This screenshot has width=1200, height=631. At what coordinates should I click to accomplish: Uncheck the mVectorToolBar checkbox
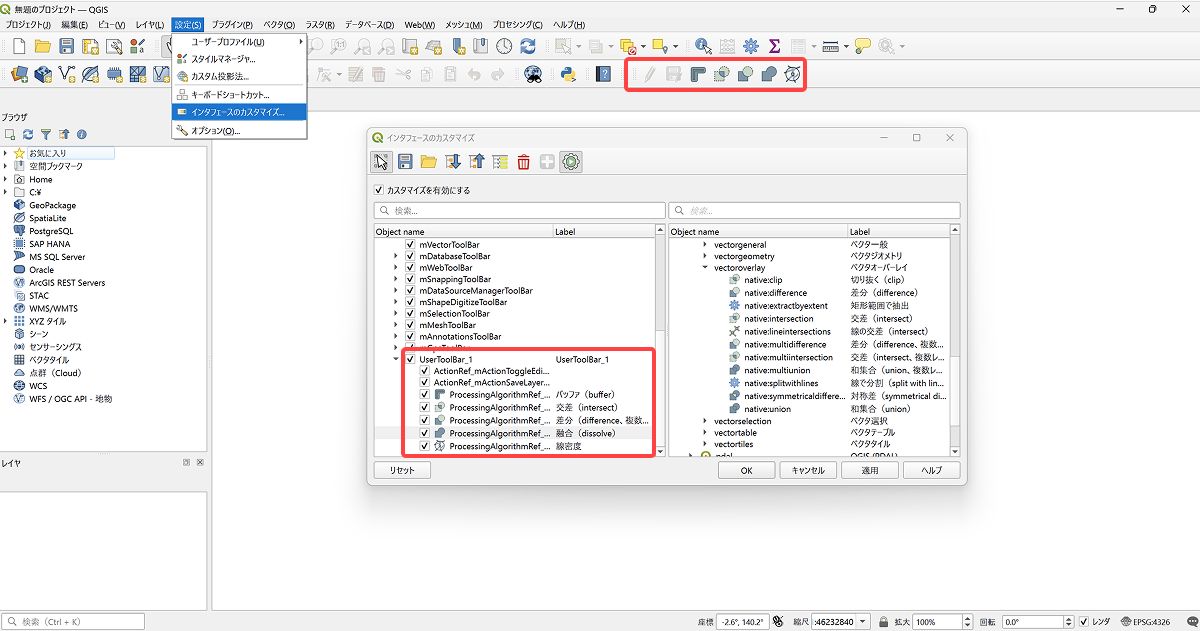pos(410,245)
